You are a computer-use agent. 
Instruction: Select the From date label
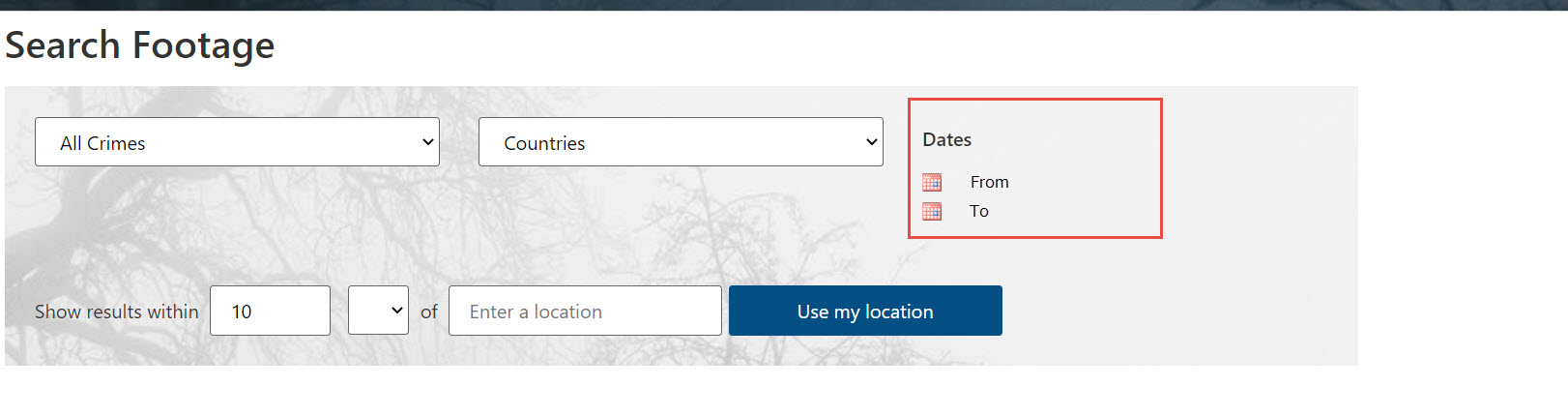[989, 182]
